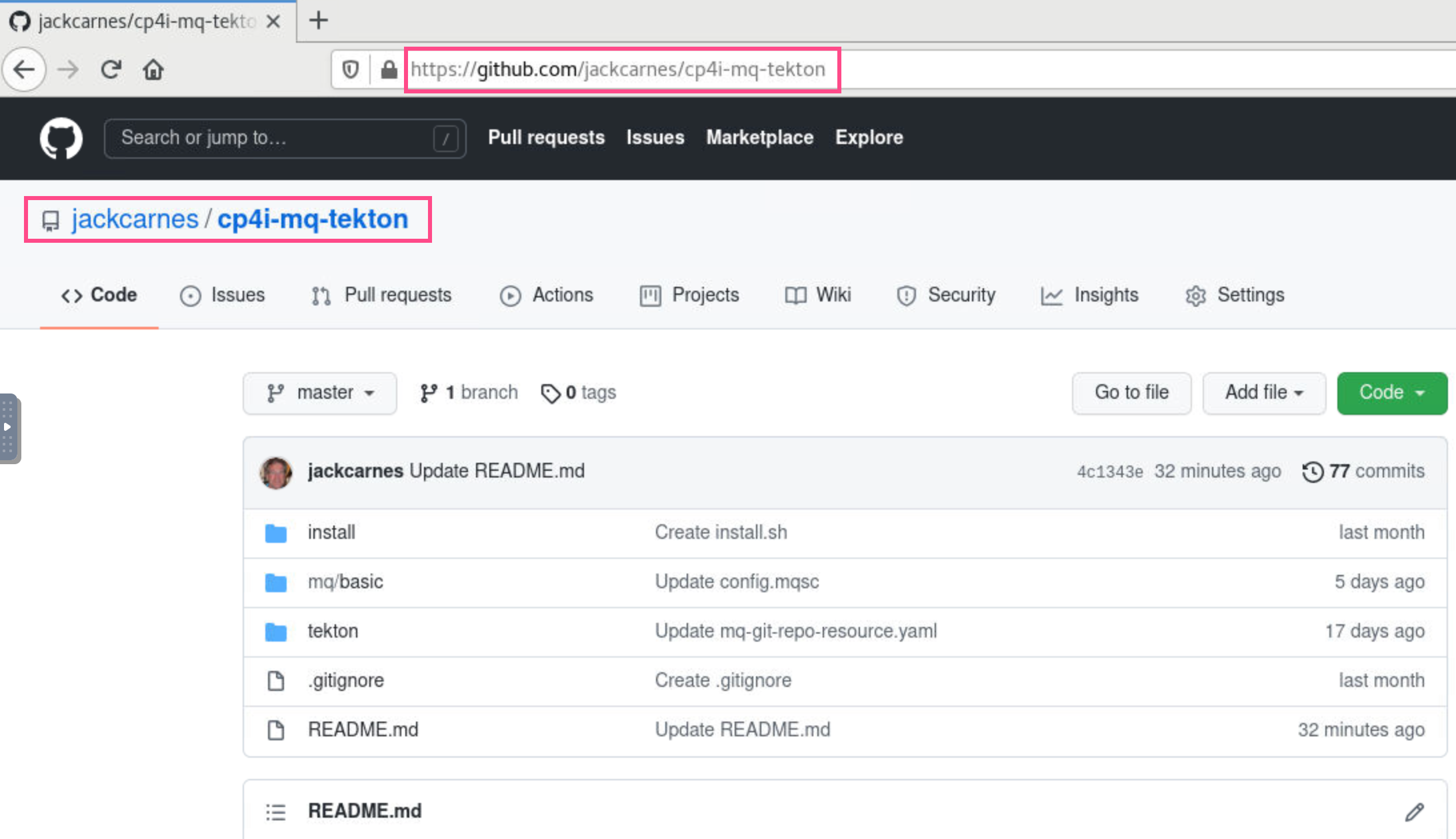This screenshot has height=839, width=1456.
Task: Switch to the Insights tab
Action: coord(1089,295)
